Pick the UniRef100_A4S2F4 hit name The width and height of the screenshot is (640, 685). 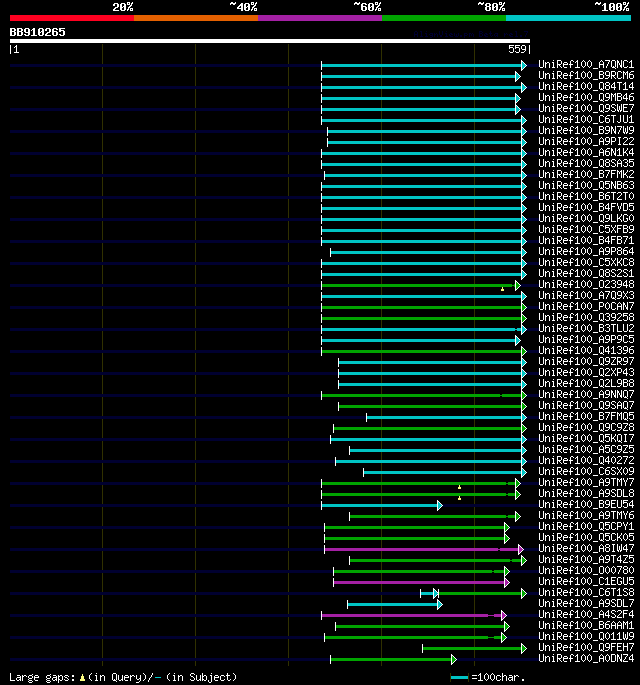tap(586, 614)
